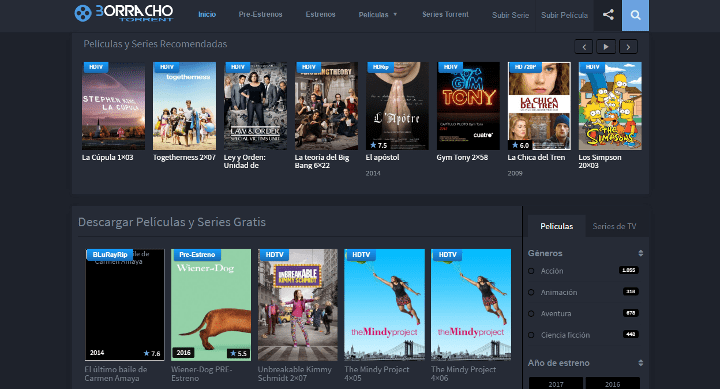
Task: Click the Pre-Estreno badge on Wiener-Dog
Action: click(x=197, y=254)
